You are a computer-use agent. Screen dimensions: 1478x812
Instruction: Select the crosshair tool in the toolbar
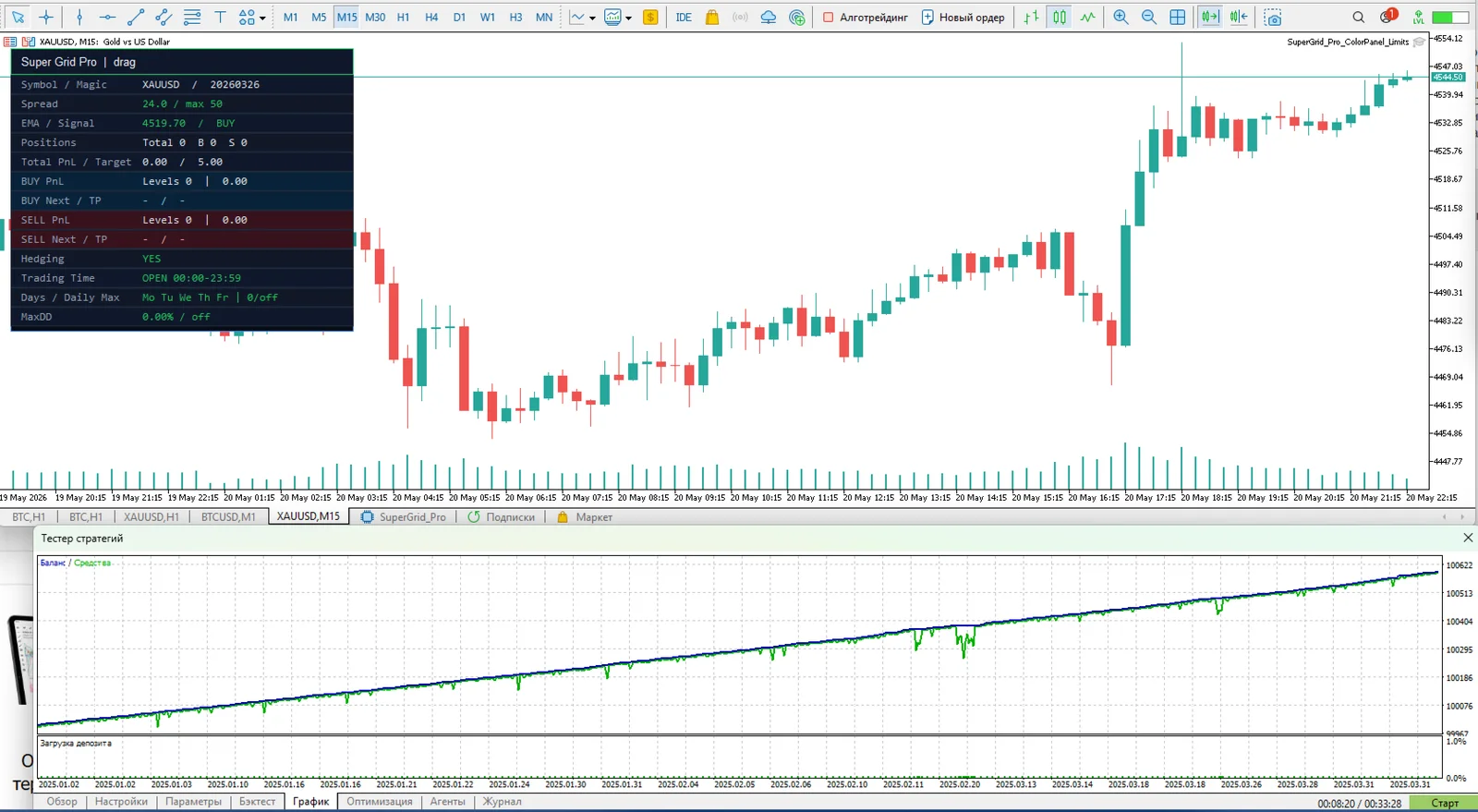point(46,17)
